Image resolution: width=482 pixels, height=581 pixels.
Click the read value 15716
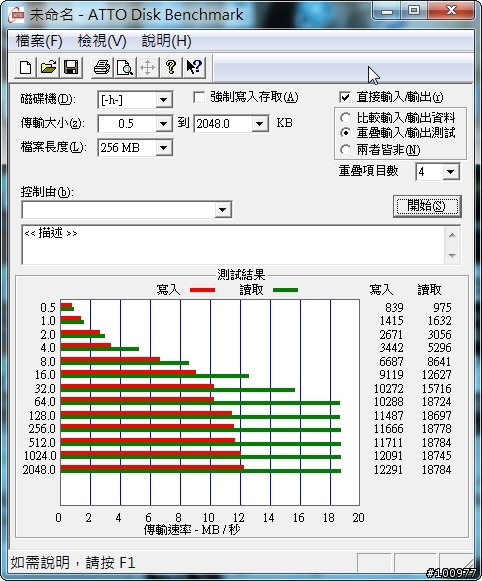[x=436, y=388]
